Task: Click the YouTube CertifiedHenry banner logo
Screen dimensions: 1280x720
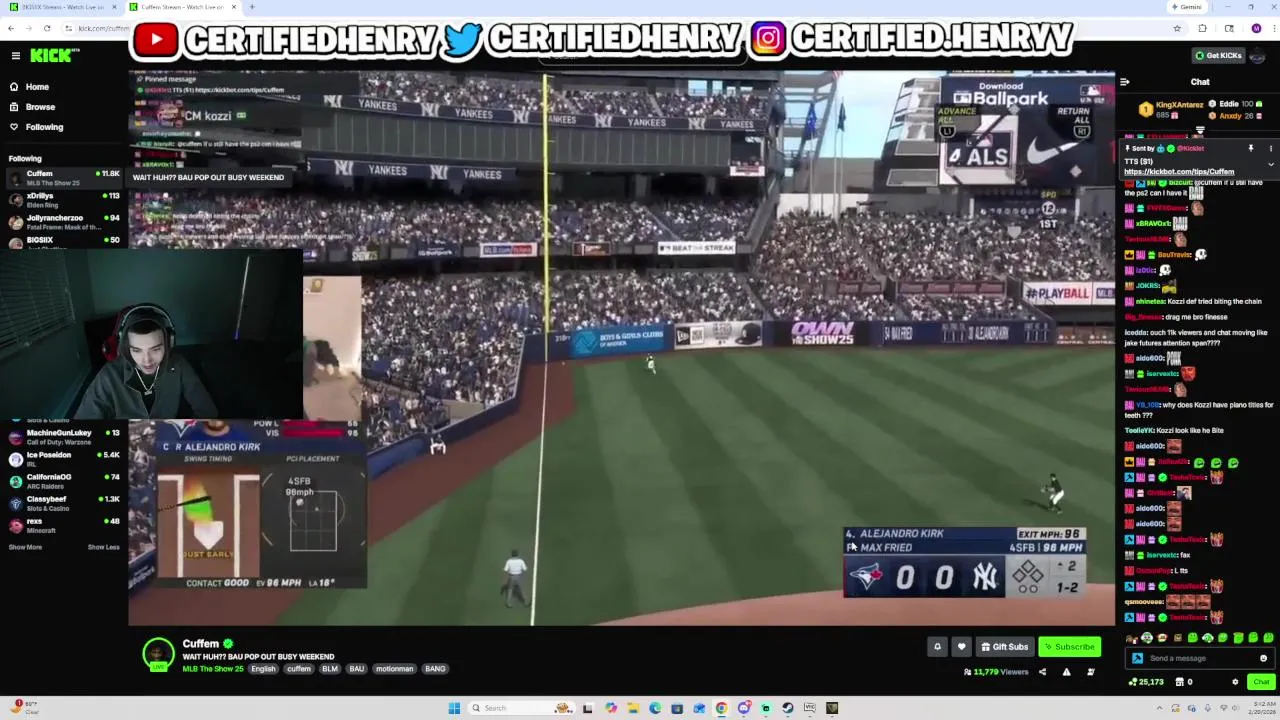Action: click(155, 39)
